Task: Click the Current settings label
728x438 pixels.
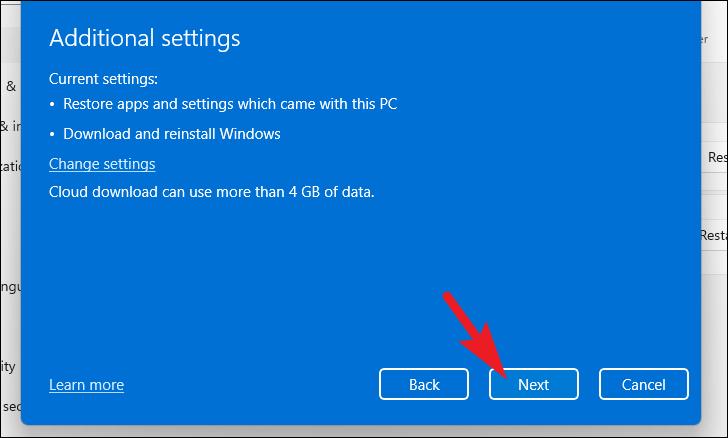Action: pyautogui.click(x=103, y=79)
